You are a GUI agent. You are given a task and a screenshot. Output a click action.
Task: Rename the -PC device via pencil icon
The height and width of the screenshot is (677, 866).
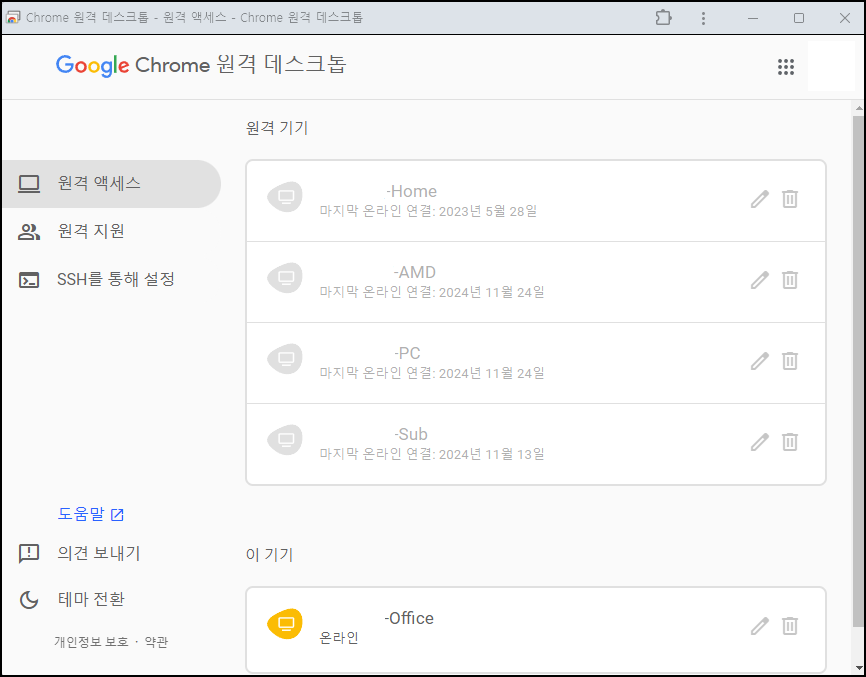pyautogui.click(x=760, y=361)
